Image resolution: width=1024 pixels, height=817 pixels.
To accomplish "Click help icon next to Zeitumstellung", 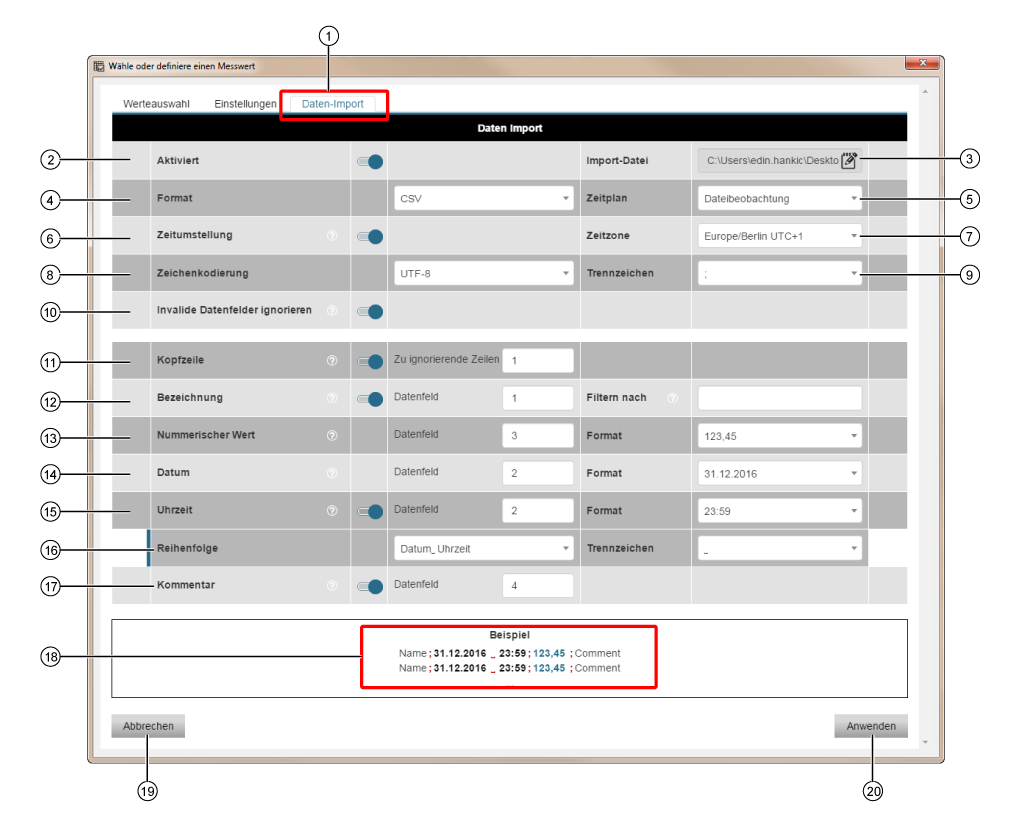I will tap(332, 236).
